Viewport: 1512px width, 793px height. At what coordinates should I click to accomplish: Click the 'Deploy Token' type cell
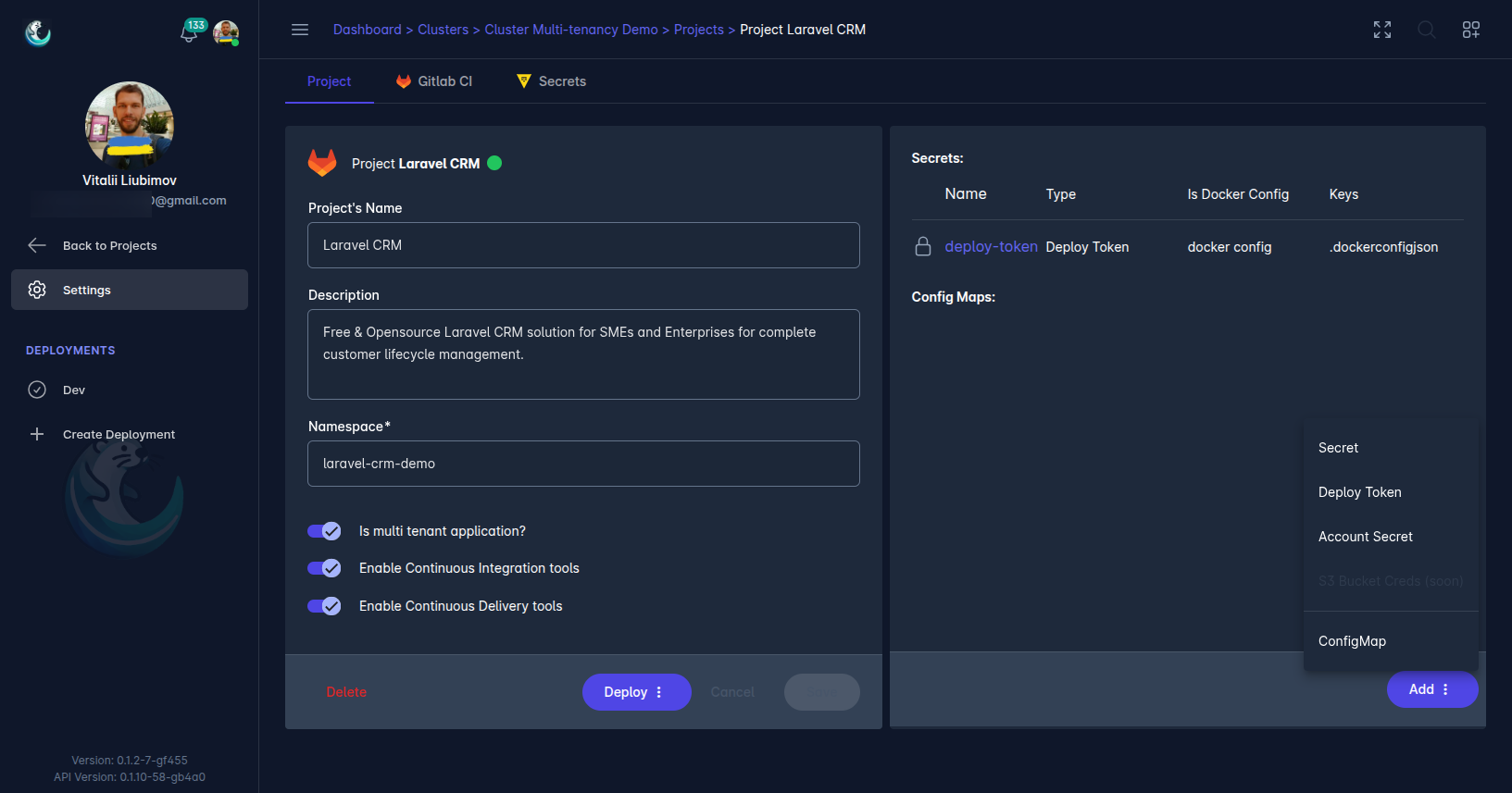click(x=1087, y=247)
